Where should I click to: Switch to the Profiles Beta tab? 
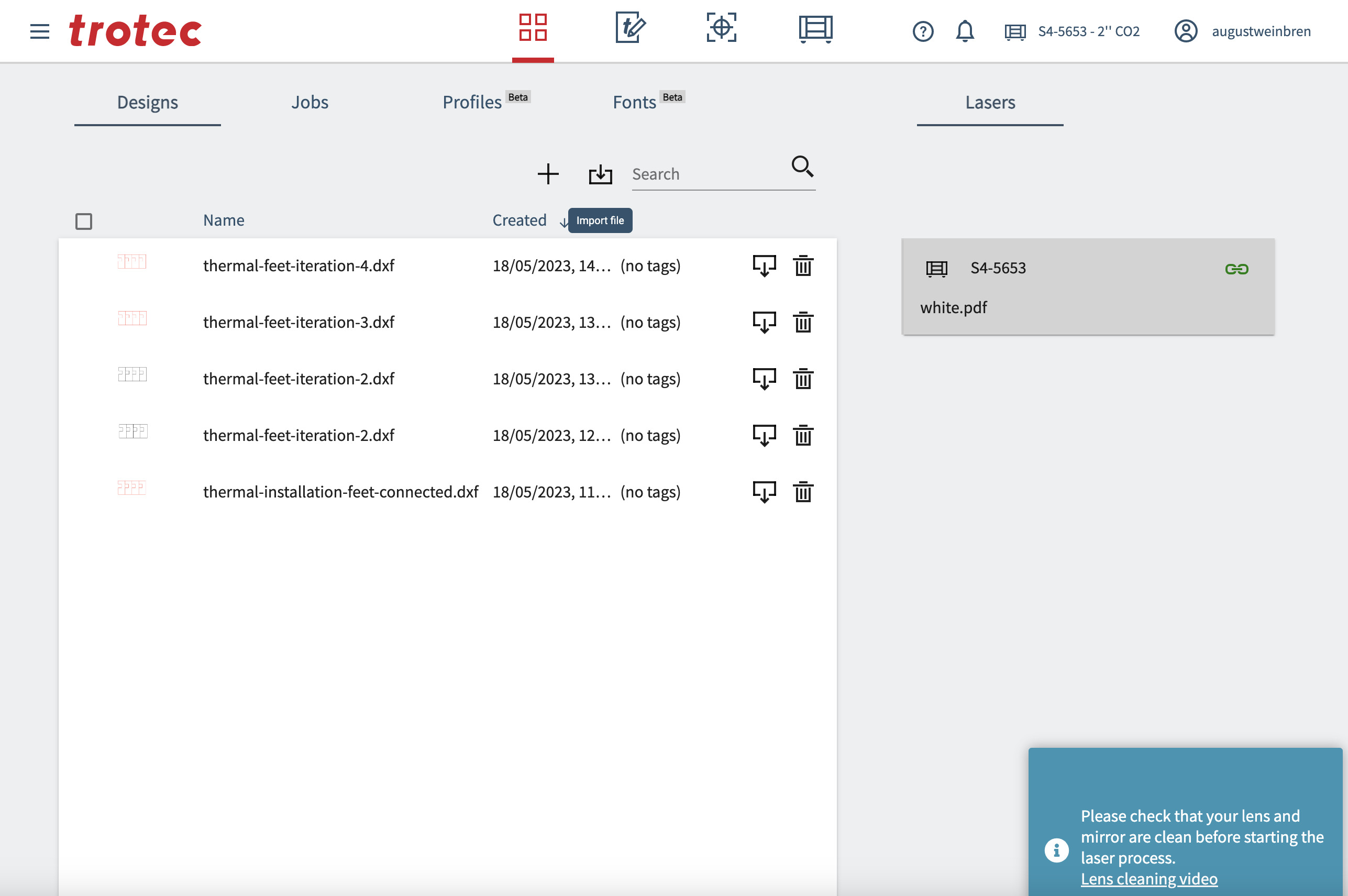click(472, 102)
